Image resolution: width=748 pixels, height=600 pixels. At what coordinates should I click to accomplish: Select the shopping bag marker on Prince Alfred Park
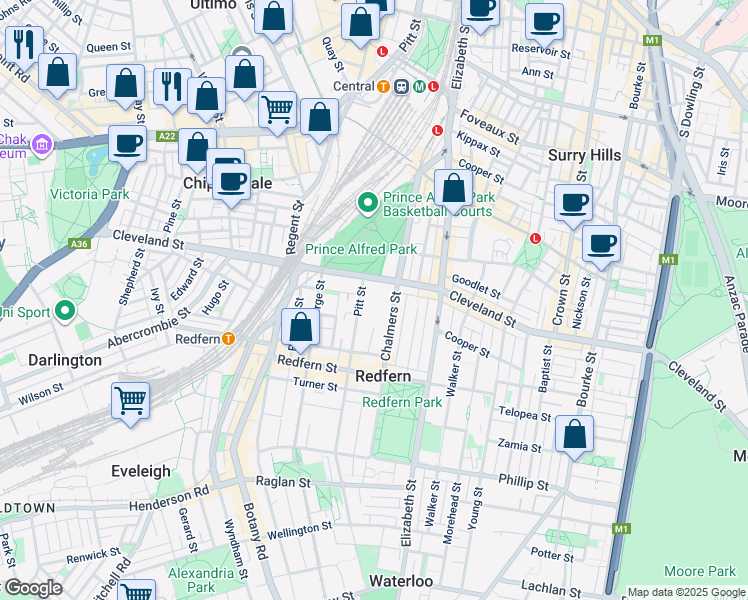click(453, 188)
